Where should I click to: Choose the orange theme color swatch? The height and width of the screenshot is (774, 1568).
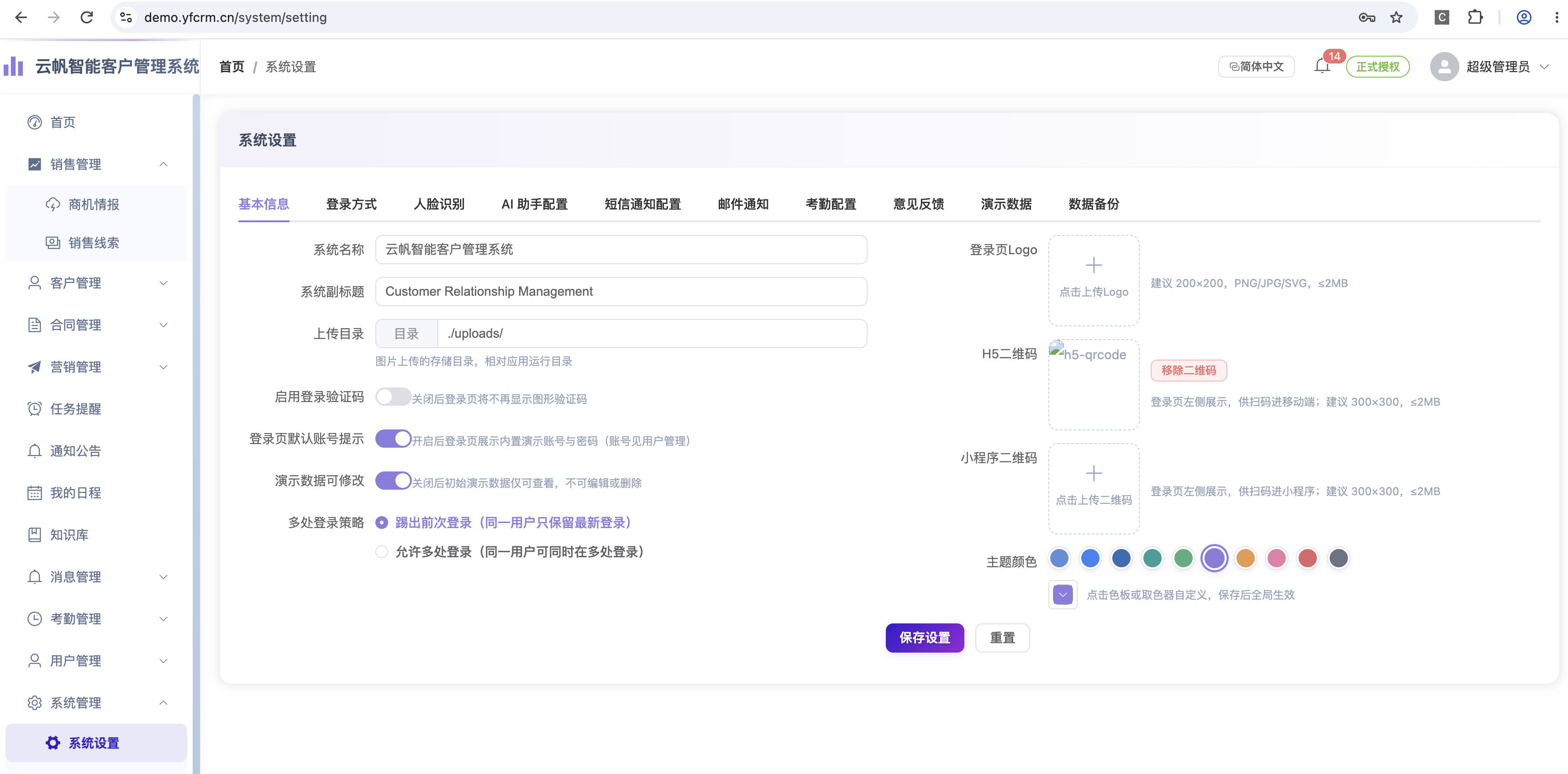(x=1245, y=558)
